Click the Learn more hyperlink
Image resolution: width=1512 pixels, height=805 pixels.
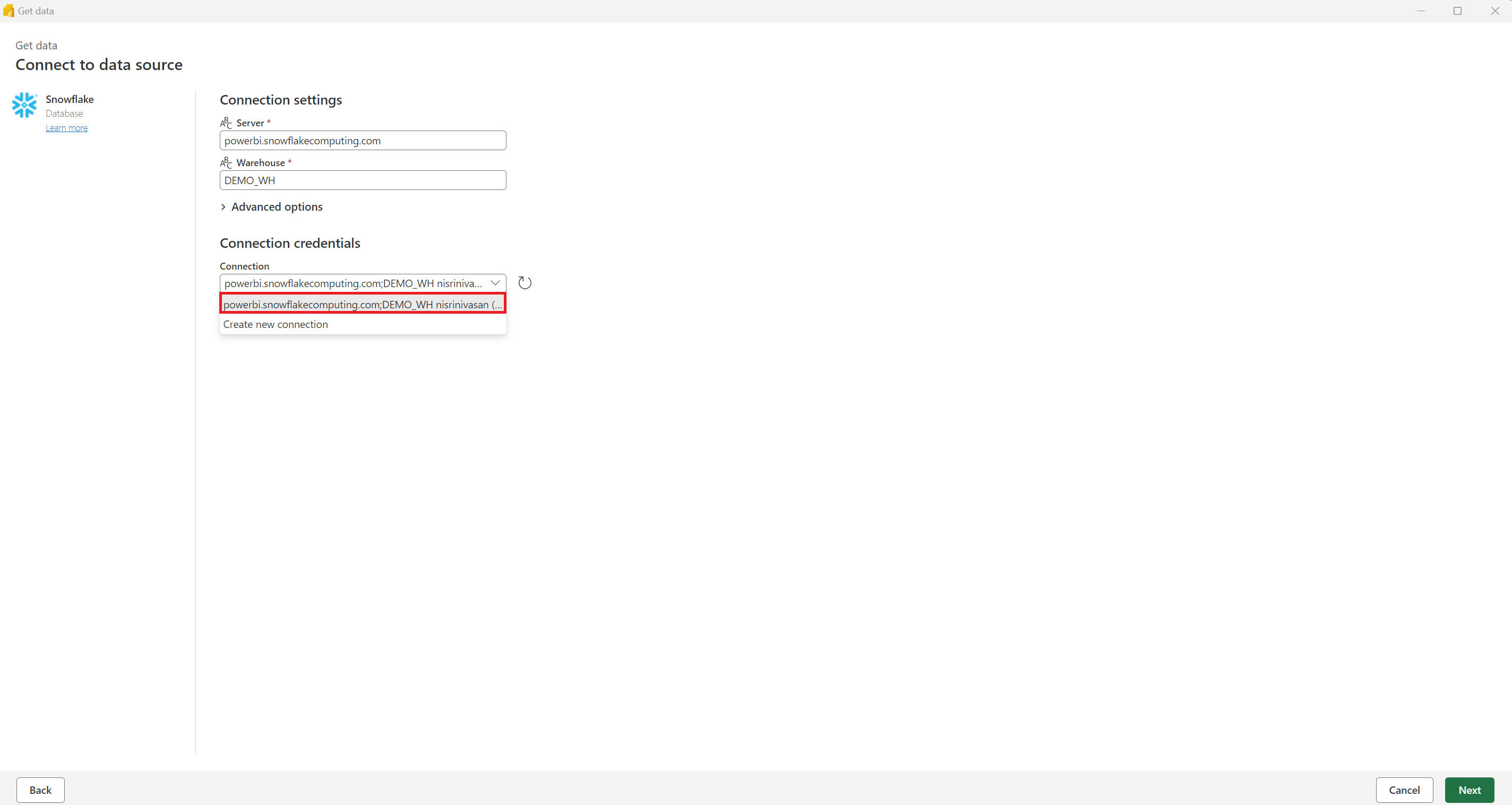(x=65, y=127)
